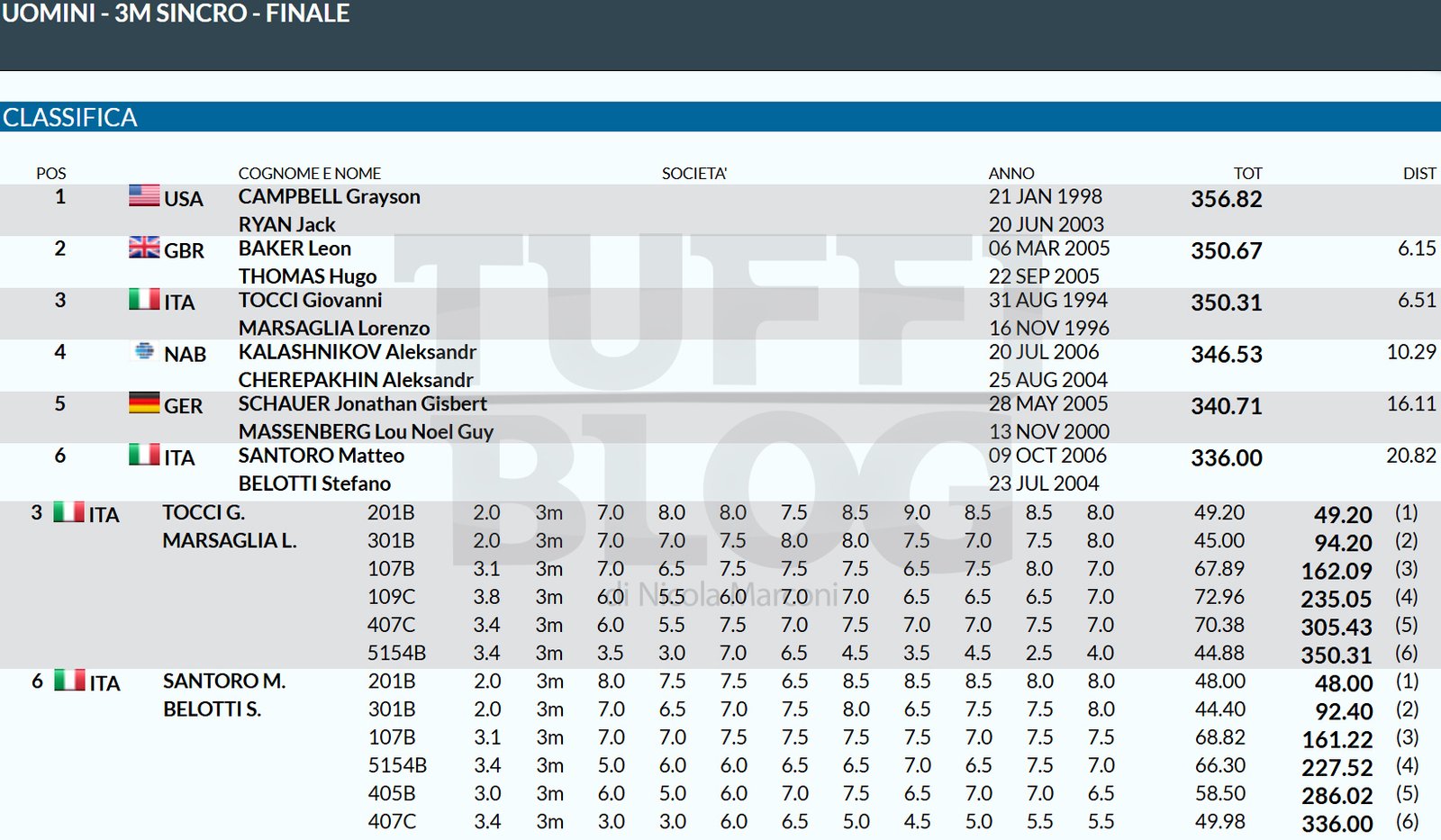Click the country code GER
1441x840 pixels.
[183, 406]
